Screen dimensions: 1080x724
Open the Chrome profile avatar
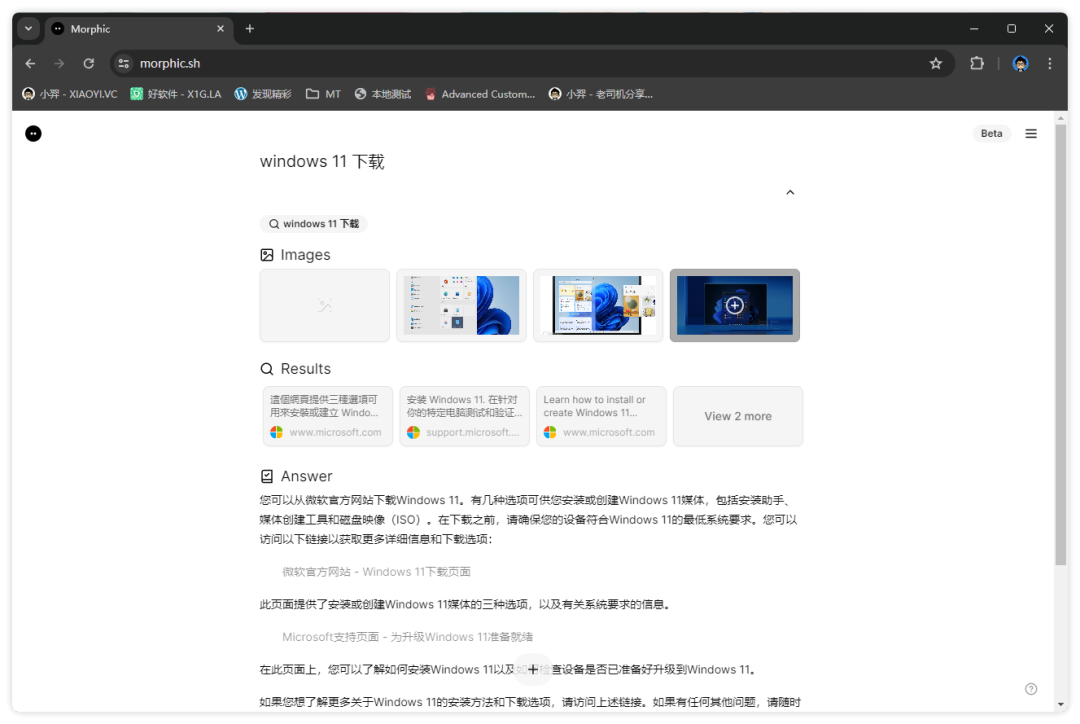point(1020,63)
